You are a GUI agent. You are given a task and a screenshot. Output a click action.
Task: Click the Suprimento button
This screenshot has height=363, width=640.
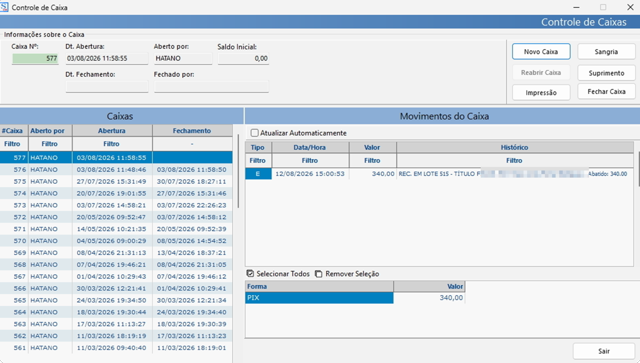coord(606,73)
